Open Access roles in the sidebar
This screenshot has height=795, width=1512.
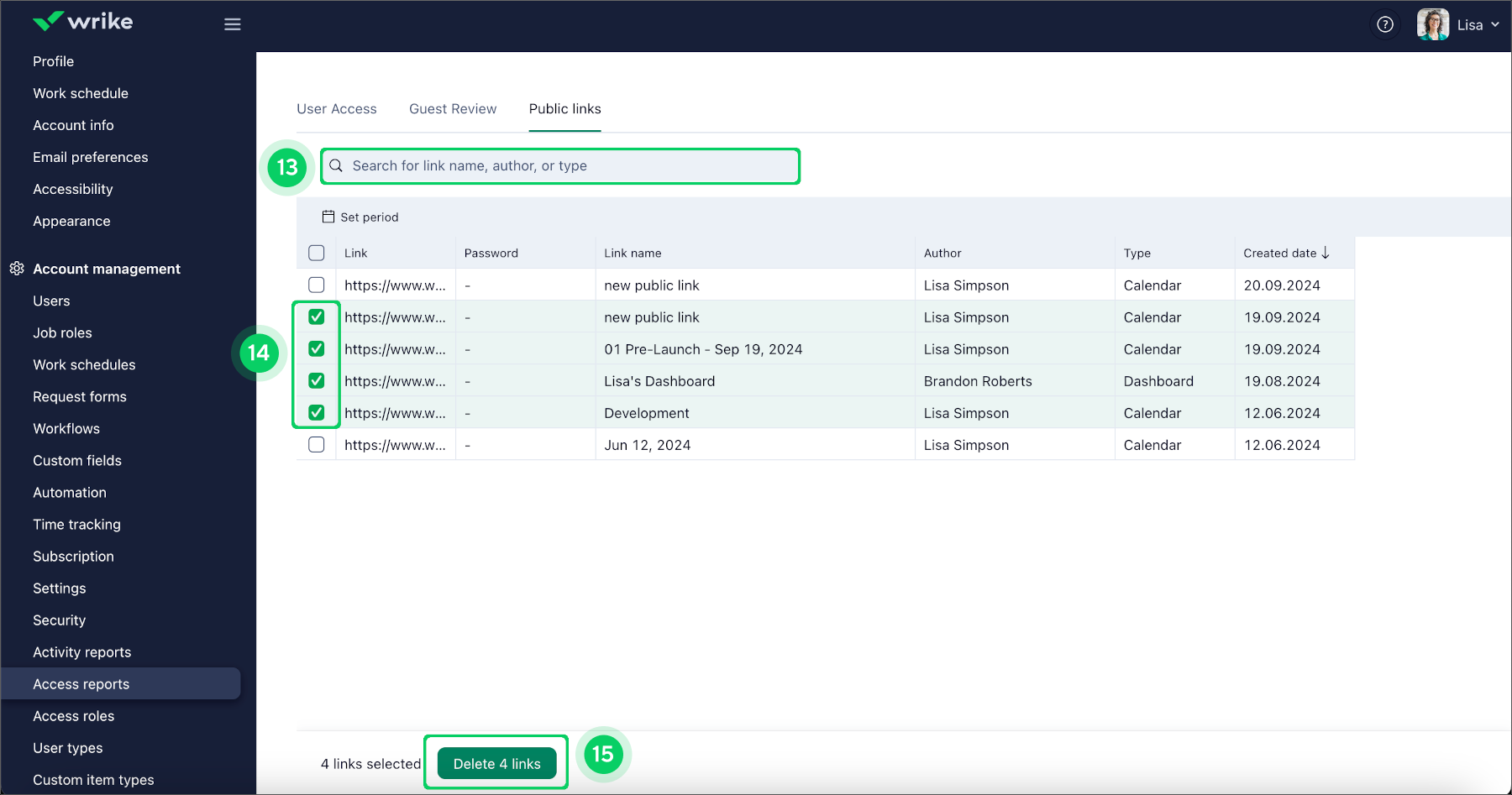click(74, 716)
